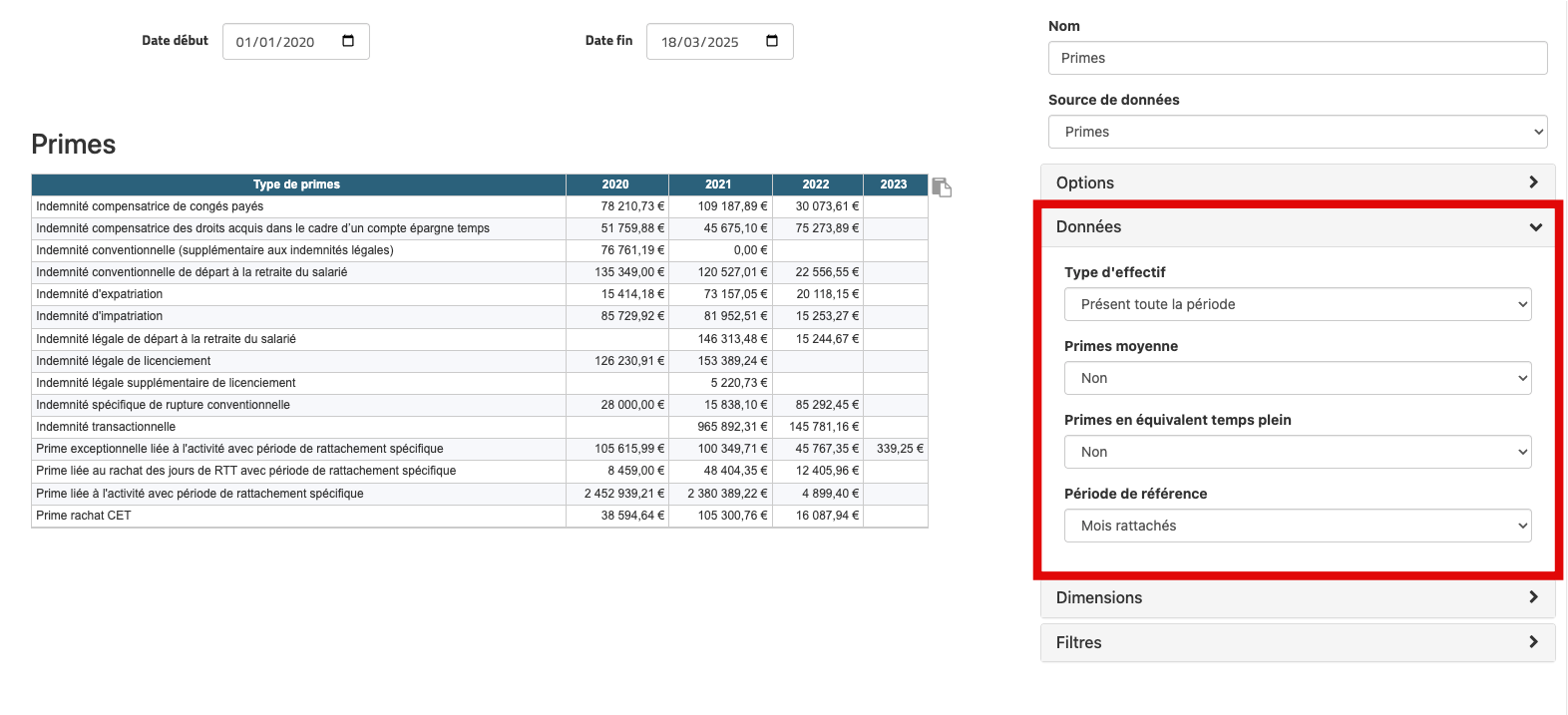Image resolution: width=1568 pixels, height=715 pixels.
Task: Open Primes en équivalent temps plein dropdown
Action: point(1298,452)
